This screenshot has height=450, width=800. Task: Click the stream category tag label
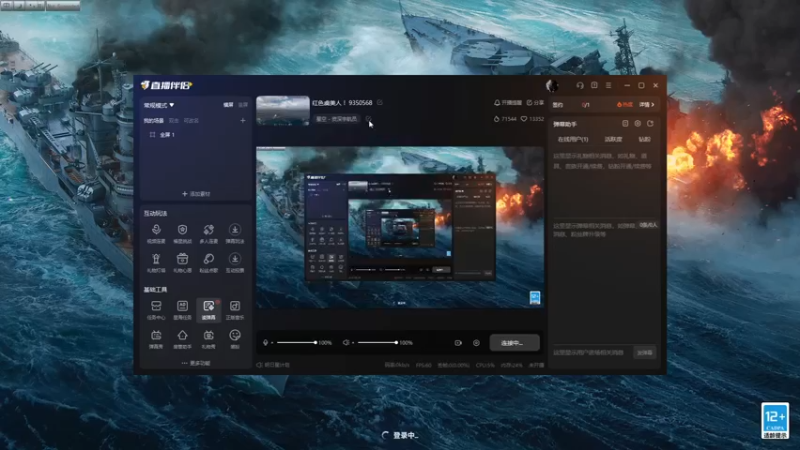[x=337, y=119]
